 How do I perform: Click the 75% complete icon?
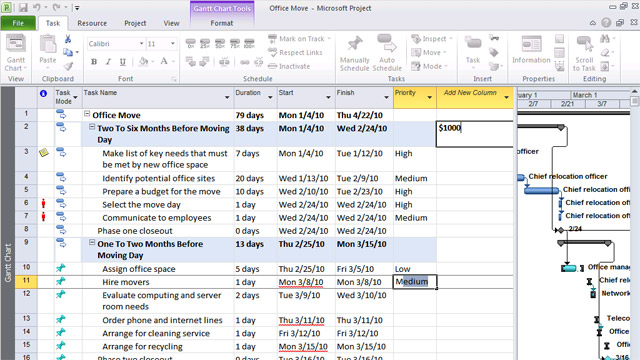tap(235, 43)
